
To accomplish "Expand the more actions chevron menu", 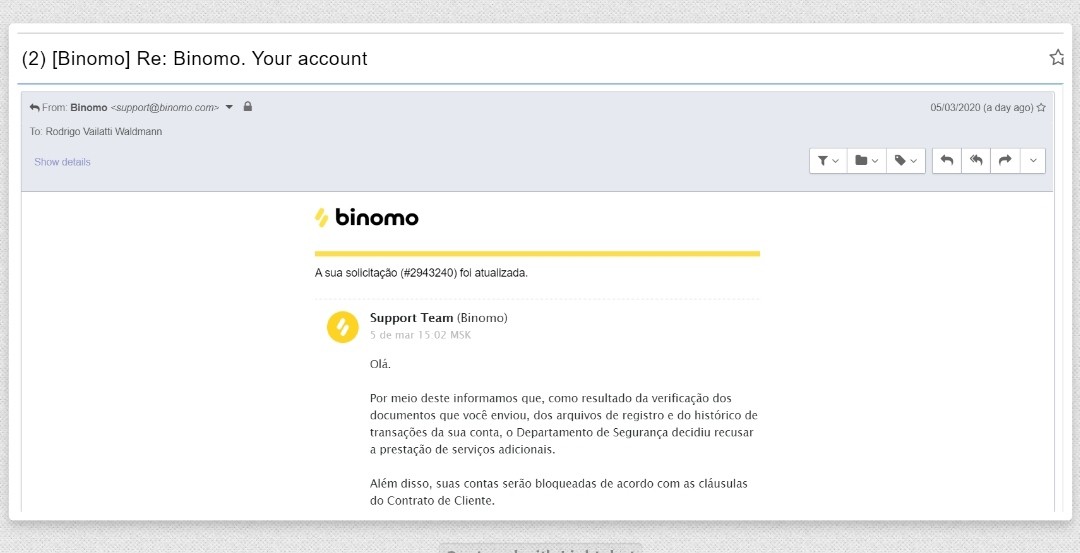I will click(x=1032, y=160).
